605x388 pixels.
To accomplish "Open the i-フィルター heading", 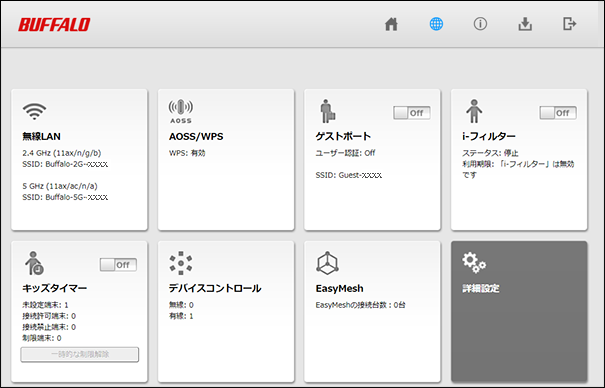I will coord(488,136).
